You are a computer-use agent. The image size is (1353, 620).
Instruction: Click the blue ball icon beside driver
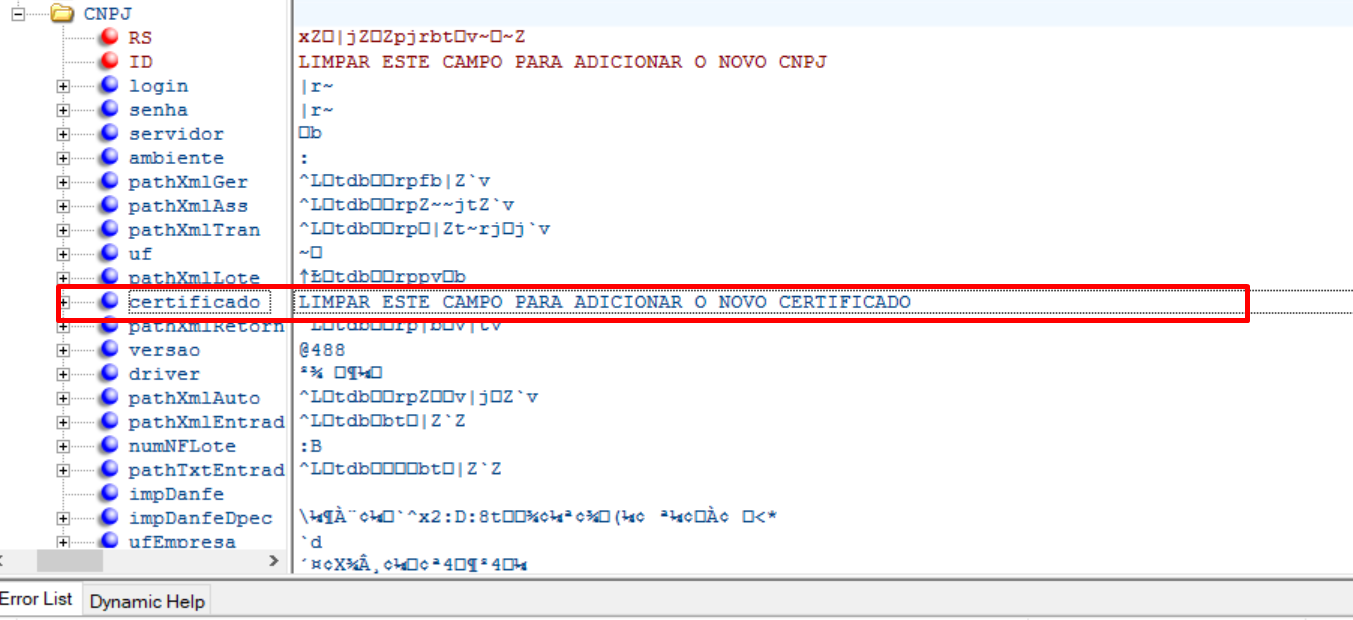point(109,374)
